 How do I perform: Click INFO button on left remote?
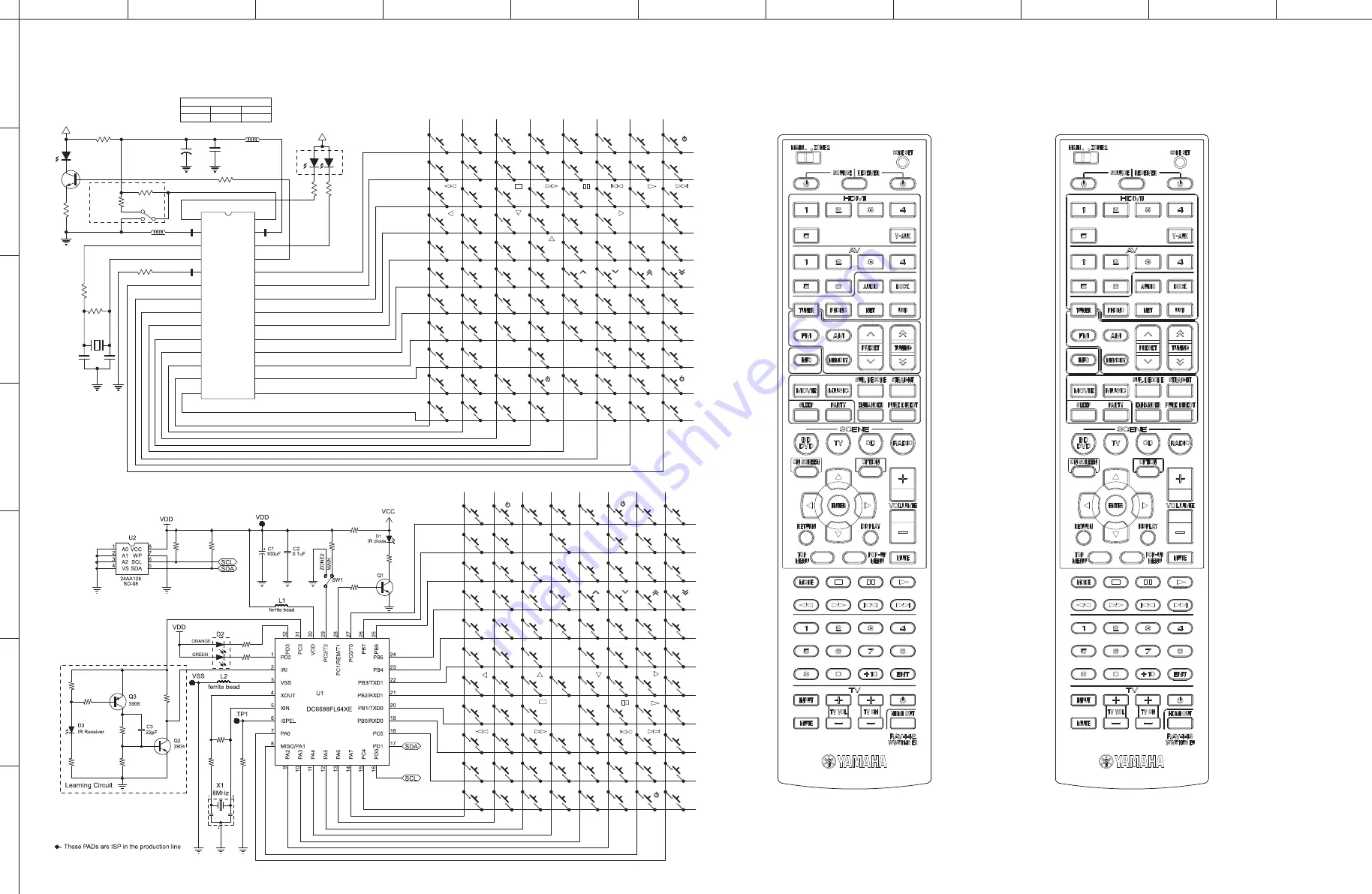806,360
